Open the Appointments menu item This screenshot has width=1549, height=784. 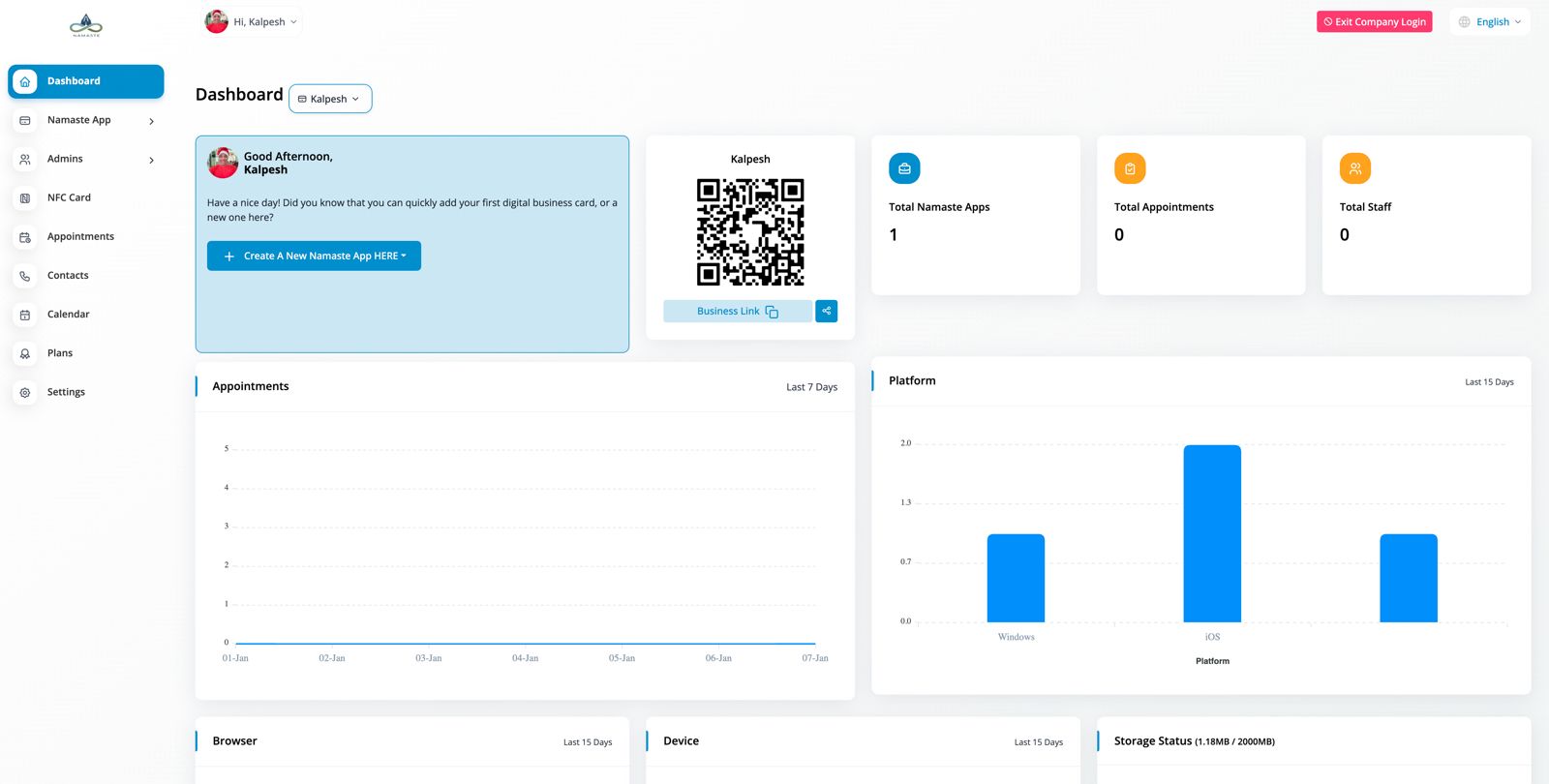(86, 237)
